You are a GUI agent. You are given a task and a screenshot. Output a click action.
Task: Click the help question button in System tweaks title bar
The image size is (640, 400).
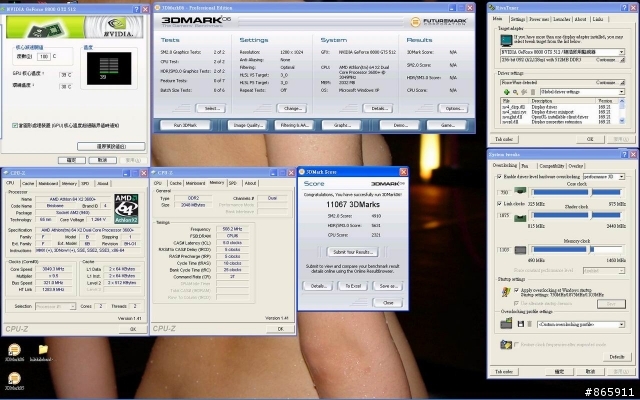pyautogui.click(x=624, y=154)
